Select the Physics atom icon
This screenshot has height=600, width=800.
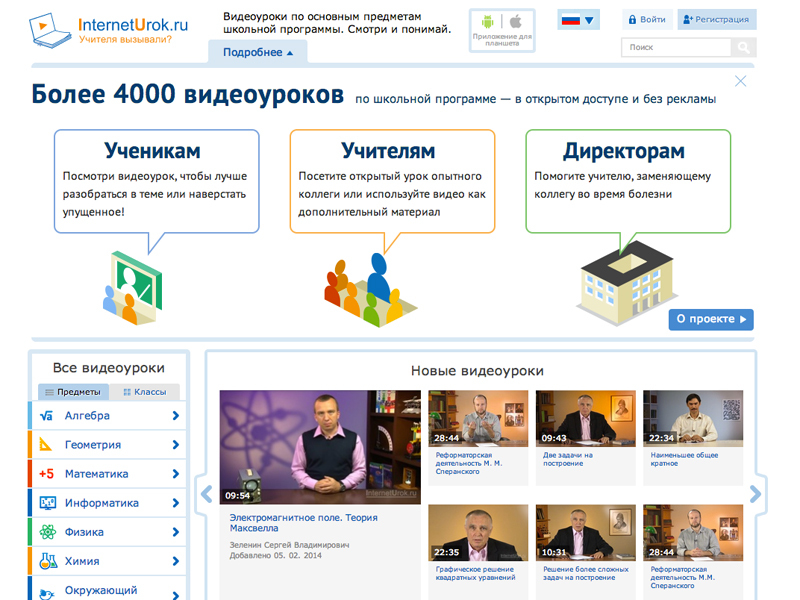47,532
